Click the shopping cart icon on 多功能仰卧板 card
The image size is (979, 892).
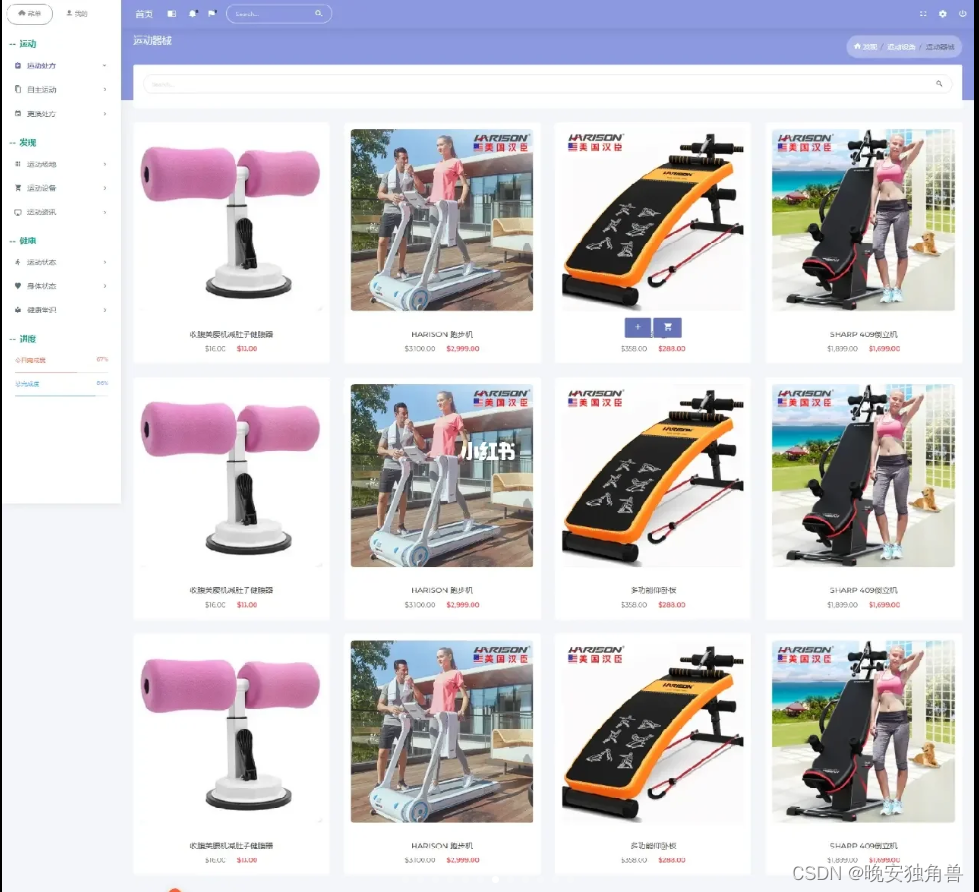(x=666, y=327)
